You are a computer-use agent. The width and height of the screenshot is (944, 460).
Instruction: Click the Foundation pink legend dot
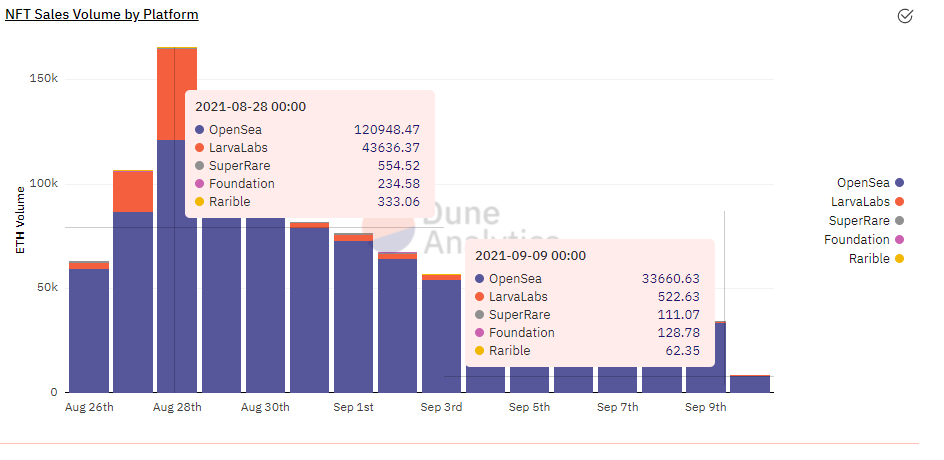900,240
